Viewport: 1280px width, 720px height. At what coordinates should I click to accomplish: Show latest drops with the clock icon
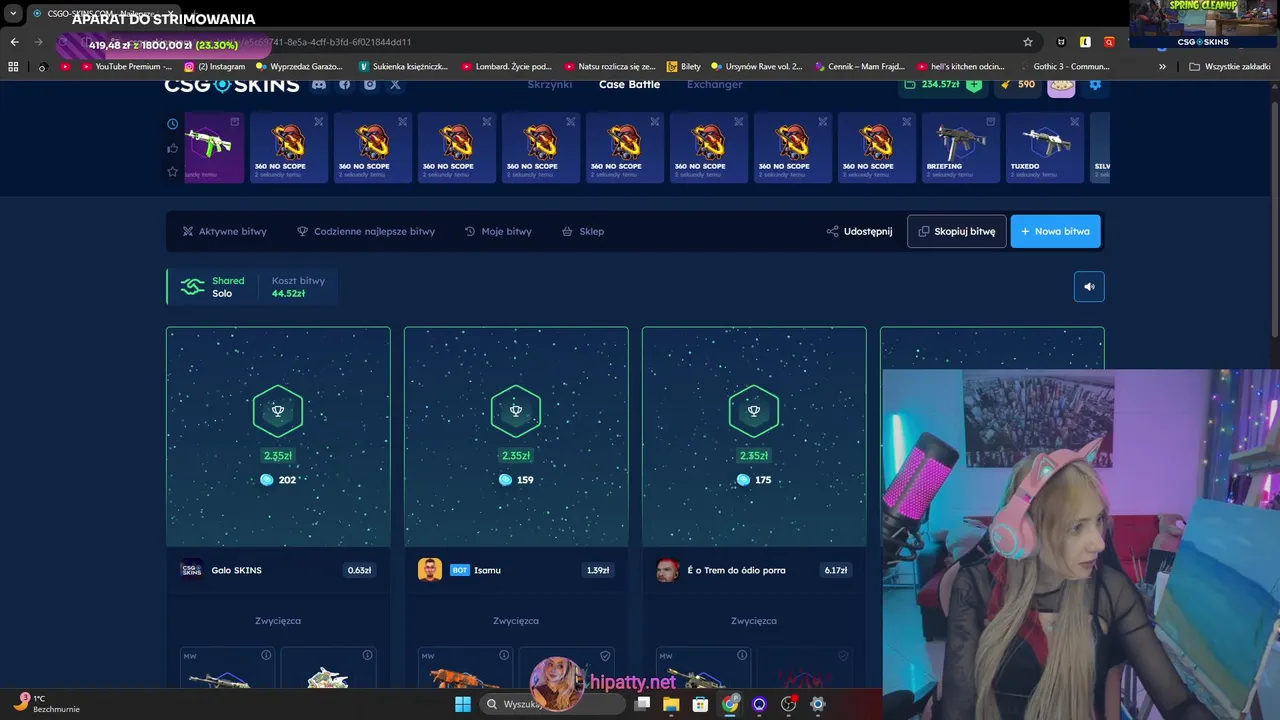[172, 124]
